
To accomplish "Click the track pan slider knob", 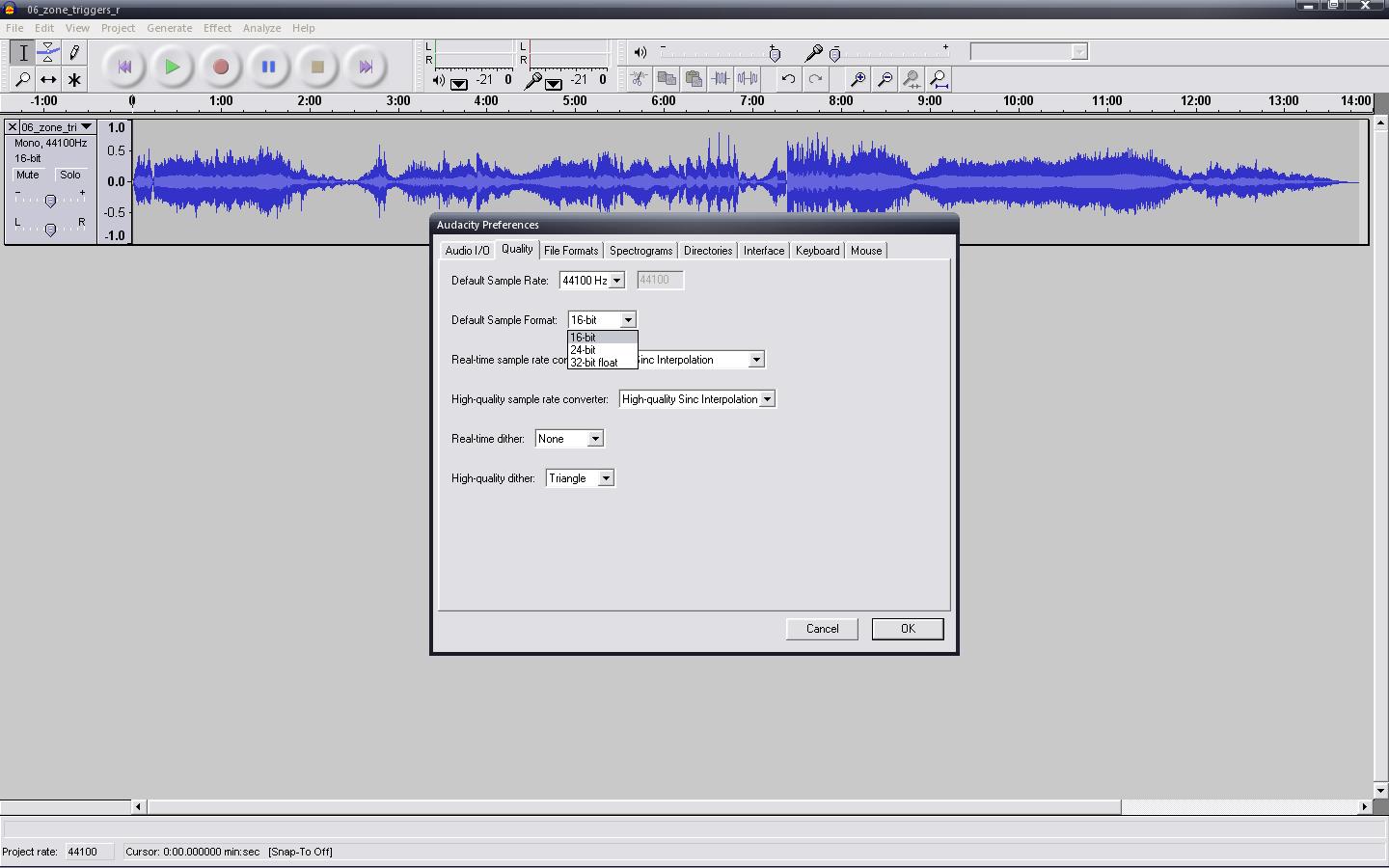I will [50, 229].
